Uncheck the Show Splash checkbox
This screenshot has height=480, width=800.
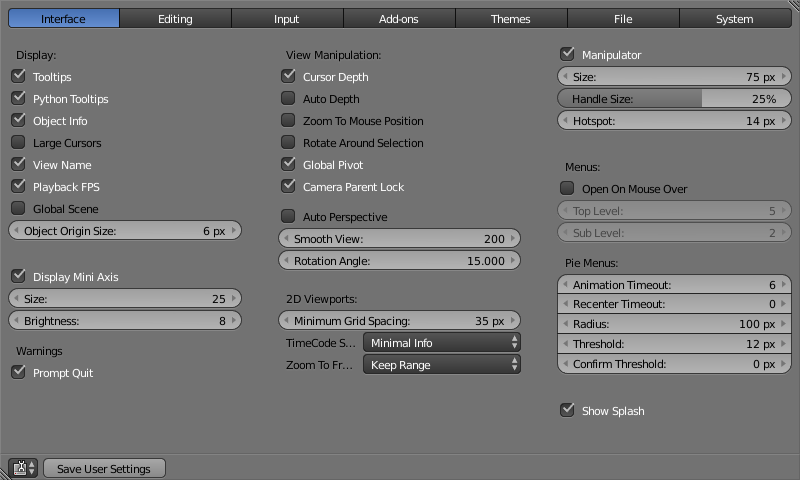(x=567, y=410)
